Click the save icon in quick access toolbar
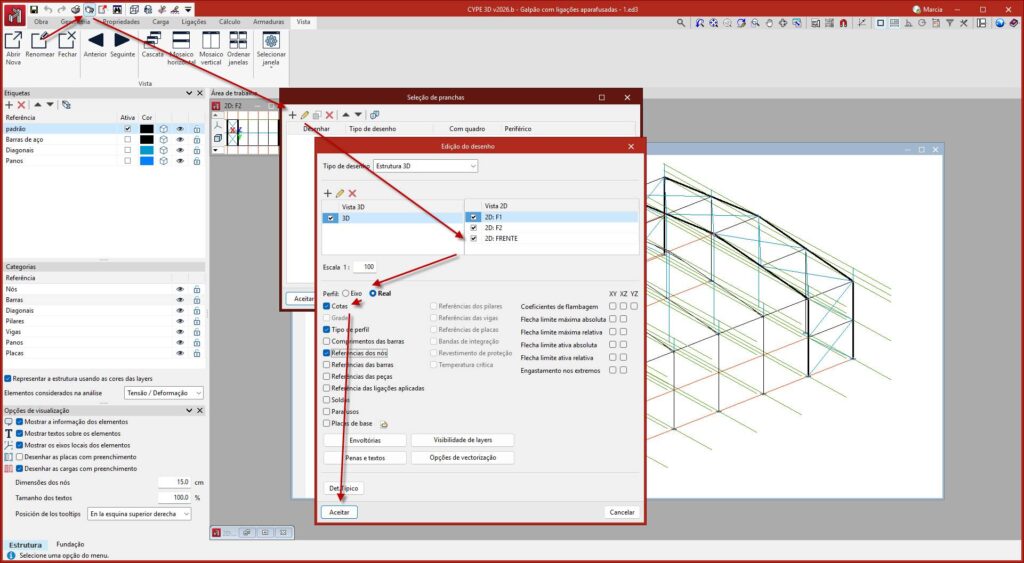Screen dimensions: 1024x563 click(33, 8)
